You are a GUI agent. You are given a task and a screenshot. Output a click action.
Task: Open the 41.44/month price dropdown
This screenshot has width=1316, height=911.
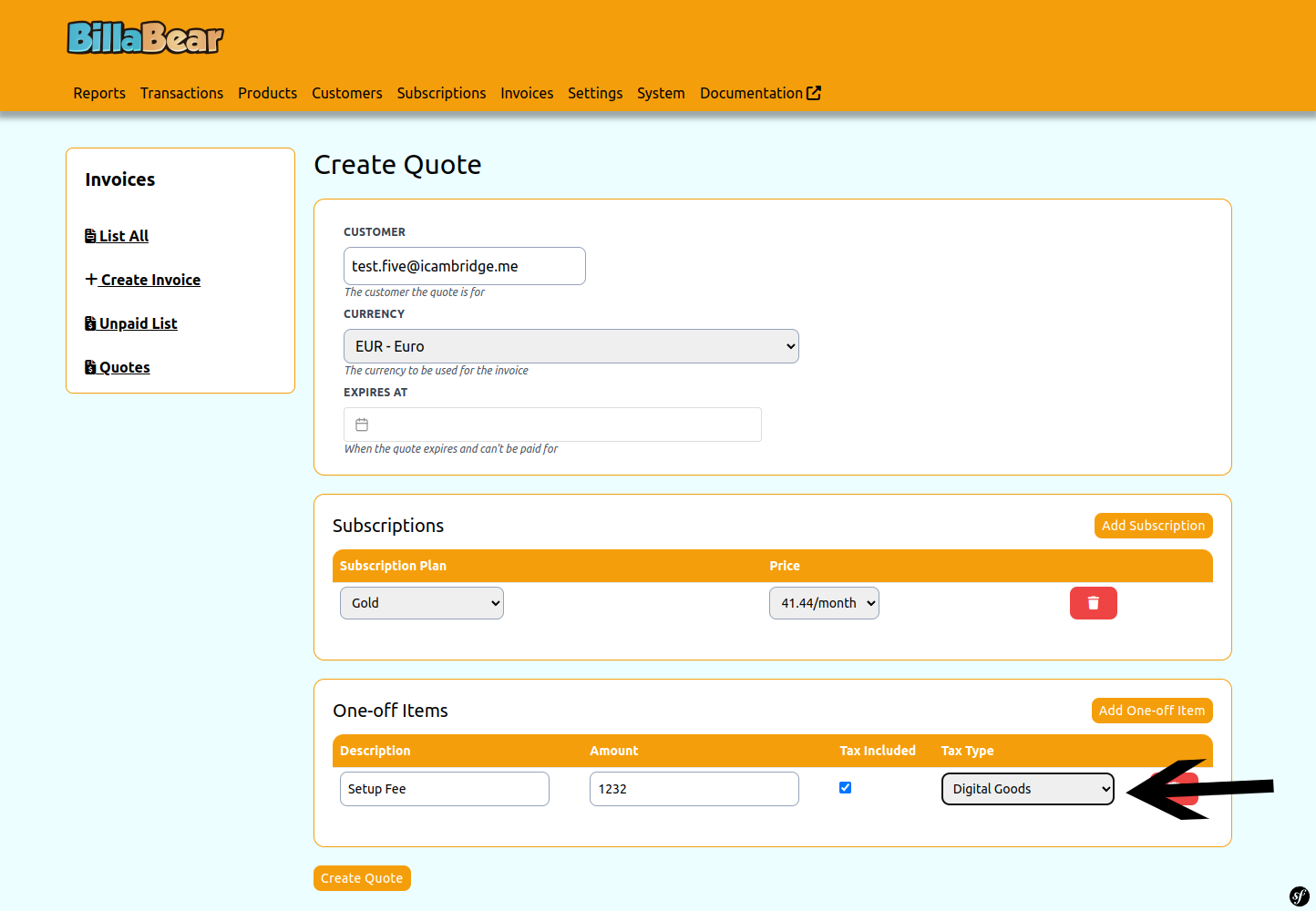point(824,603)
